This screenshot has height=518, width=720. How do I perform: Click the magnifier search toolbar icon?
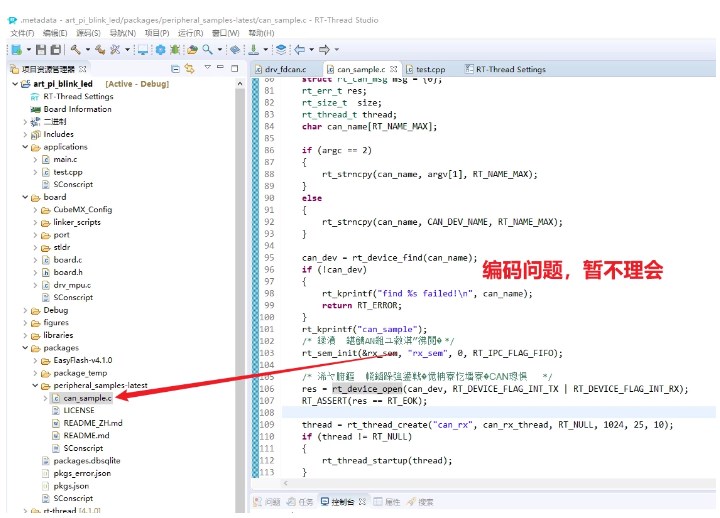(x=208, y=50)
